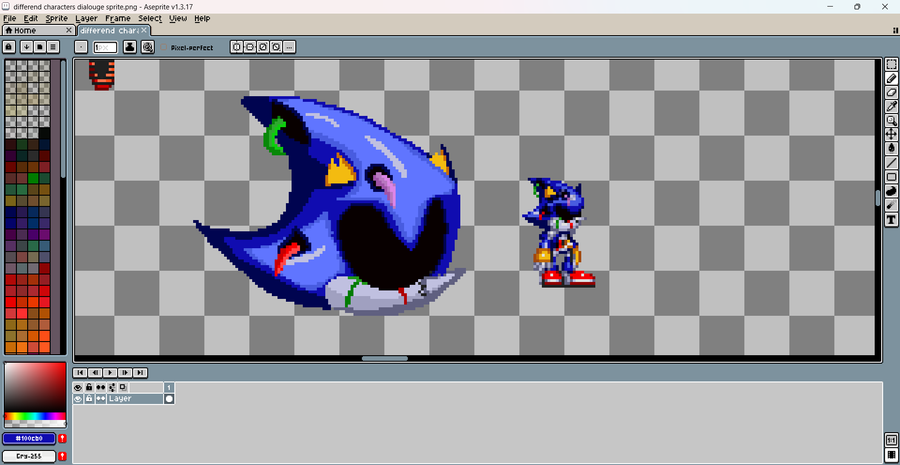Open the palette presets button

point(40,47)
